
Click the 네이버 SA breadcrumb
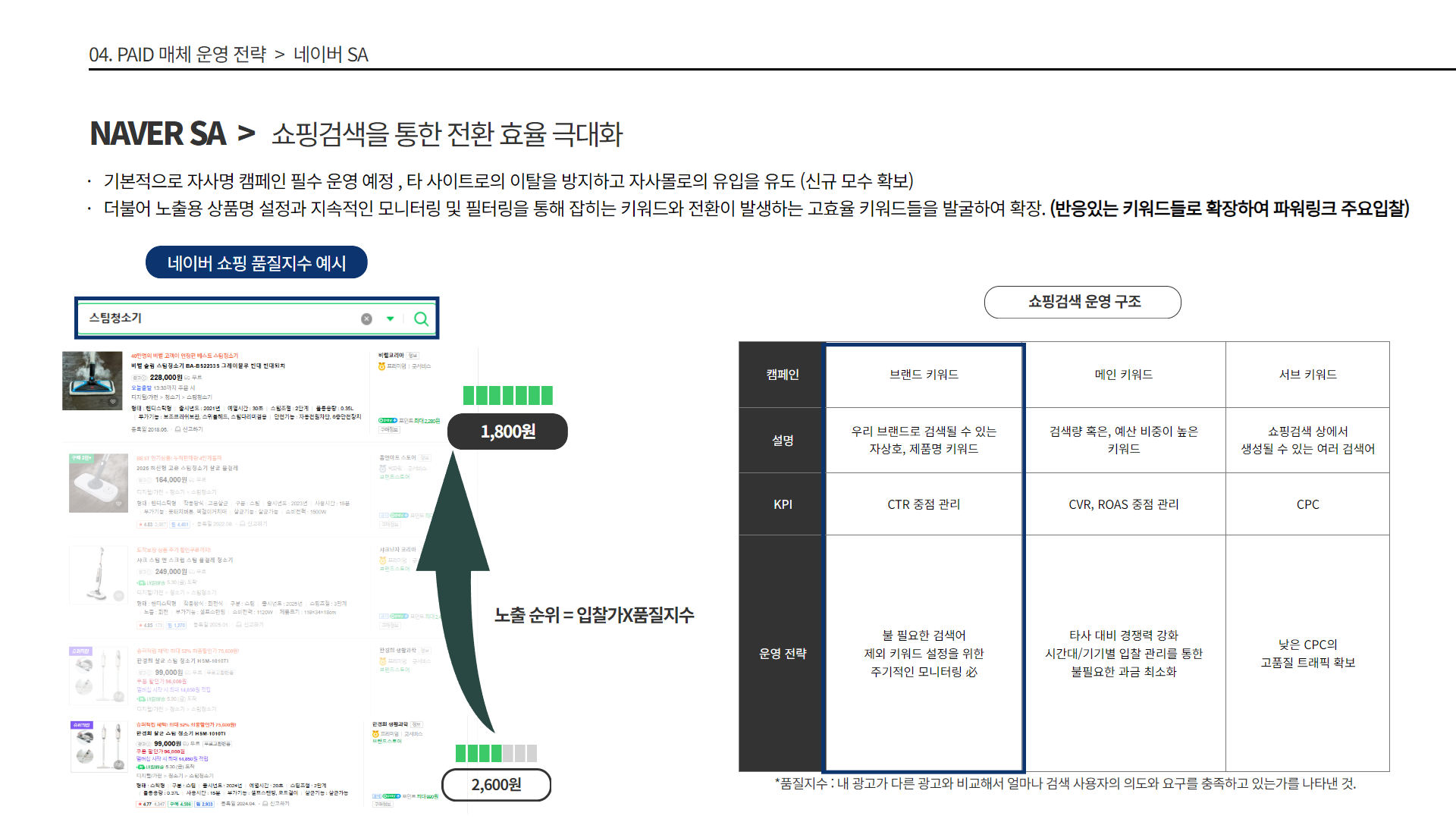point(331,55)
